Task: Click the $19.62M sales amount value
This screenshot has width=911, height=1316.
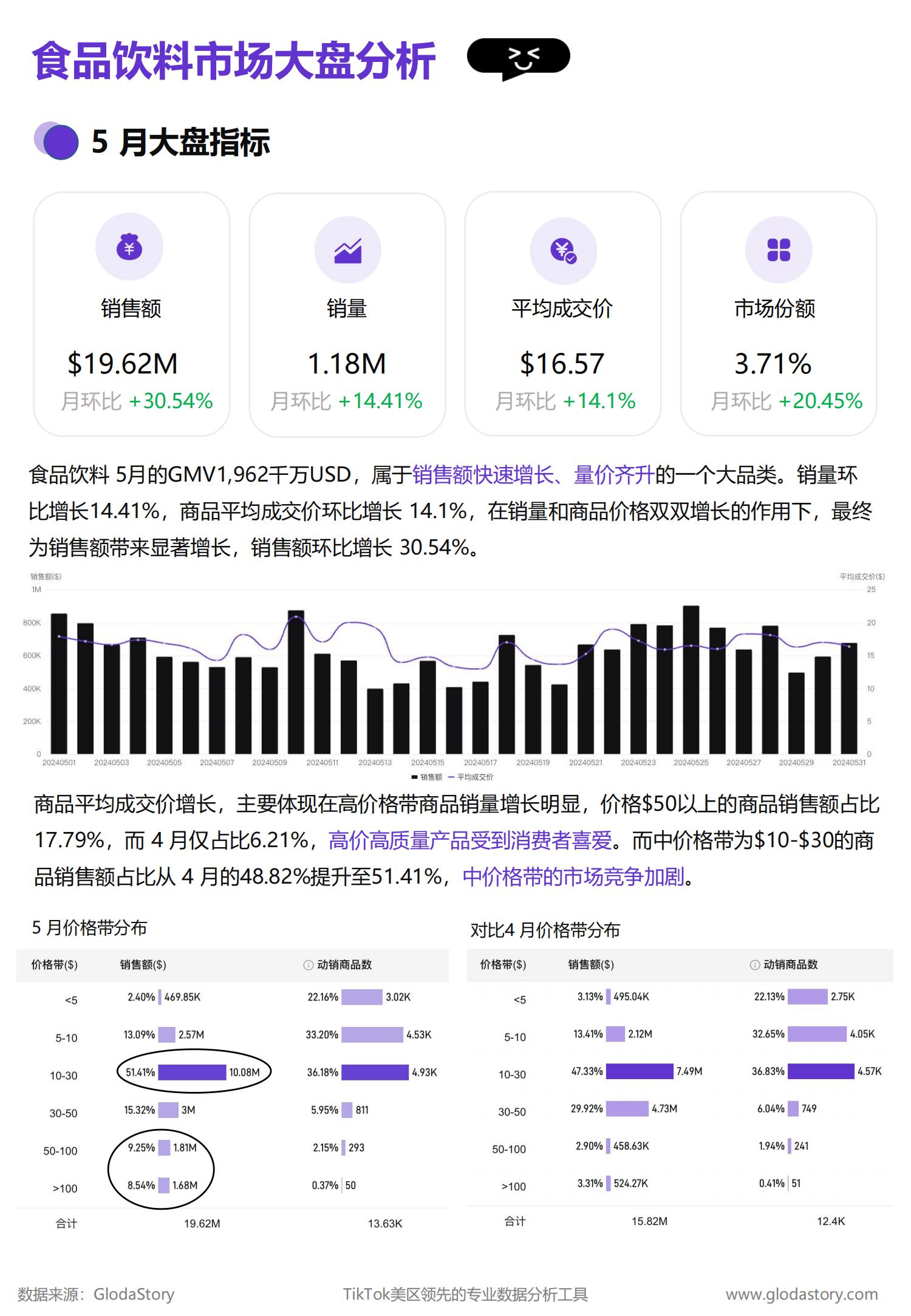Action: pos(123,364)
